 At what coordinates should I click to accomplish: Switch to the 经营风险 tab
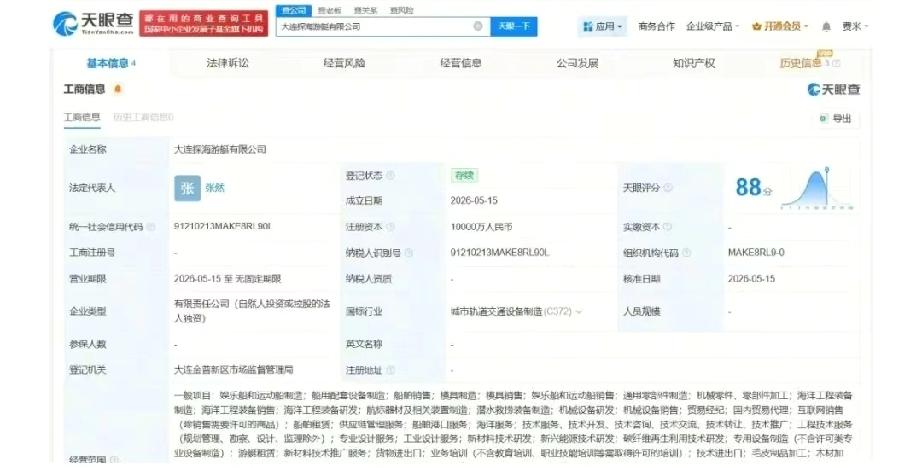344,63
